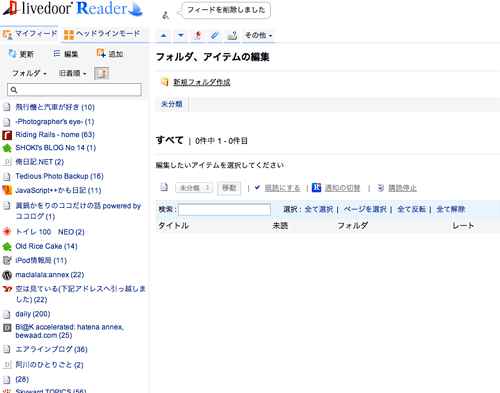
Task: Click the 移動 move button
Action: pos(229,188)
